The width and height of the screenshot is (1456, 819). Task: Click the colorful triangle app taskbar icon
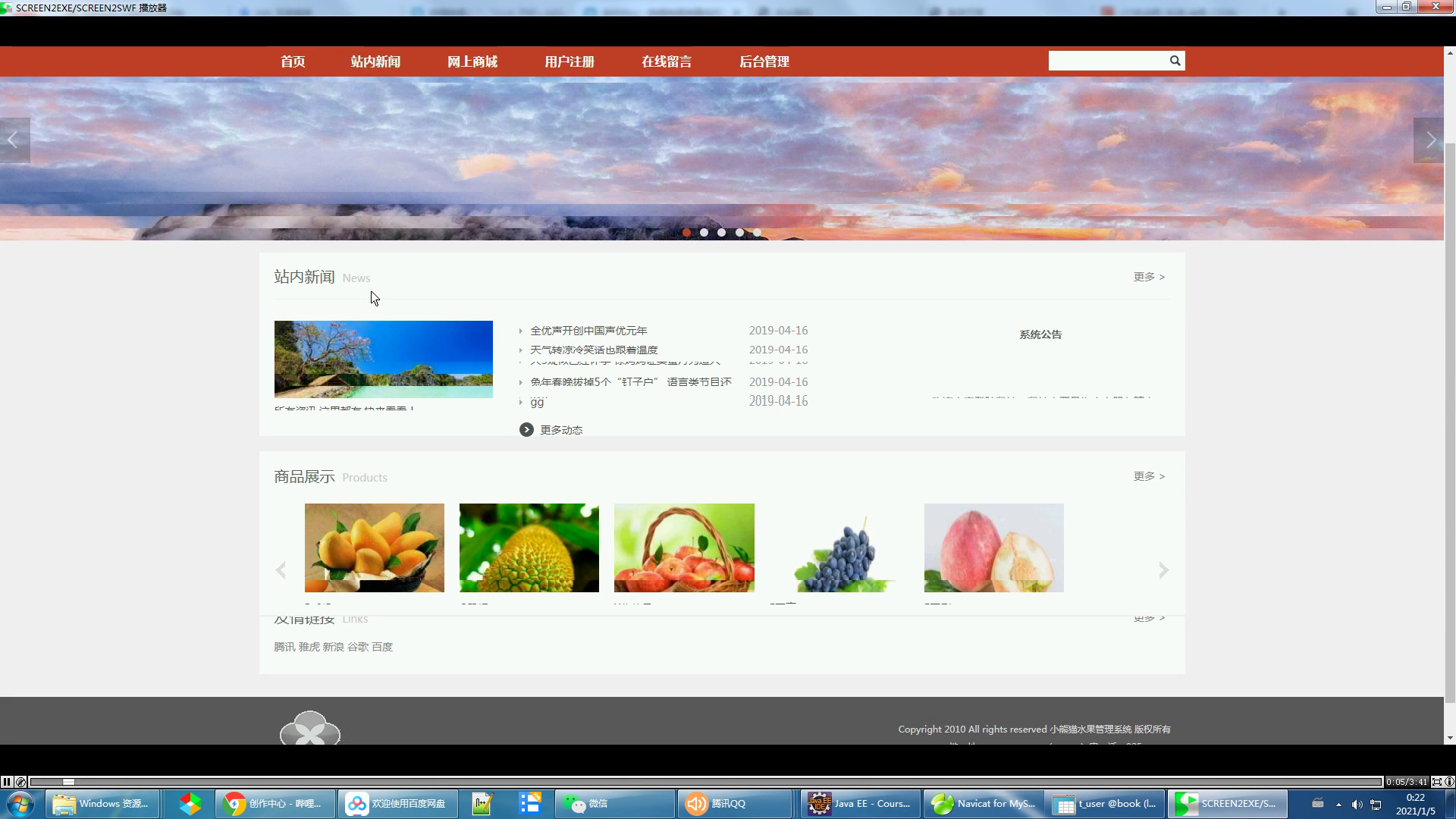tap(190, 804)
